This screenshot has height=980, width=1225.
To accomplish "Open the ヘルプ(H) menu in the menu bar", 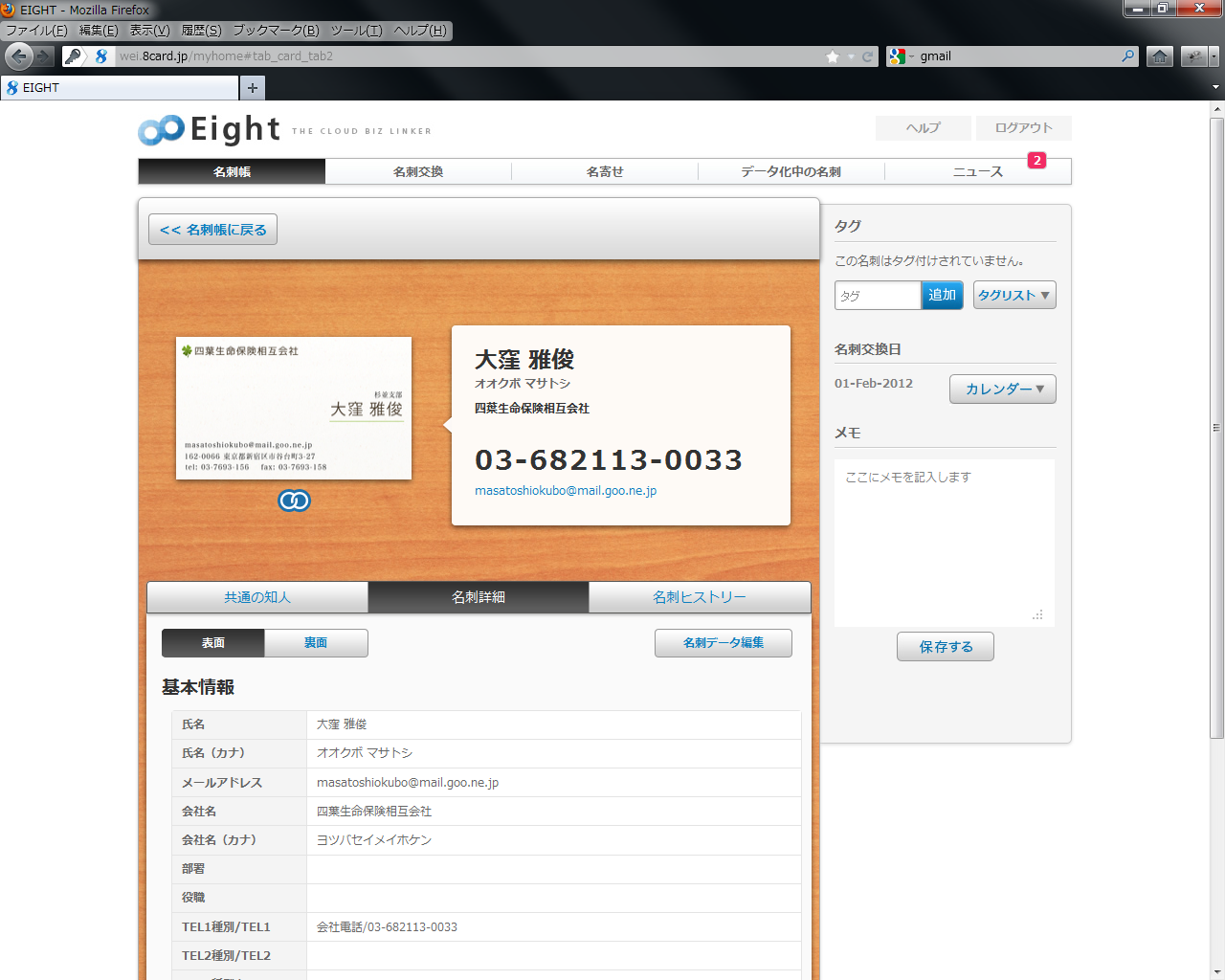I will (420, 31).
